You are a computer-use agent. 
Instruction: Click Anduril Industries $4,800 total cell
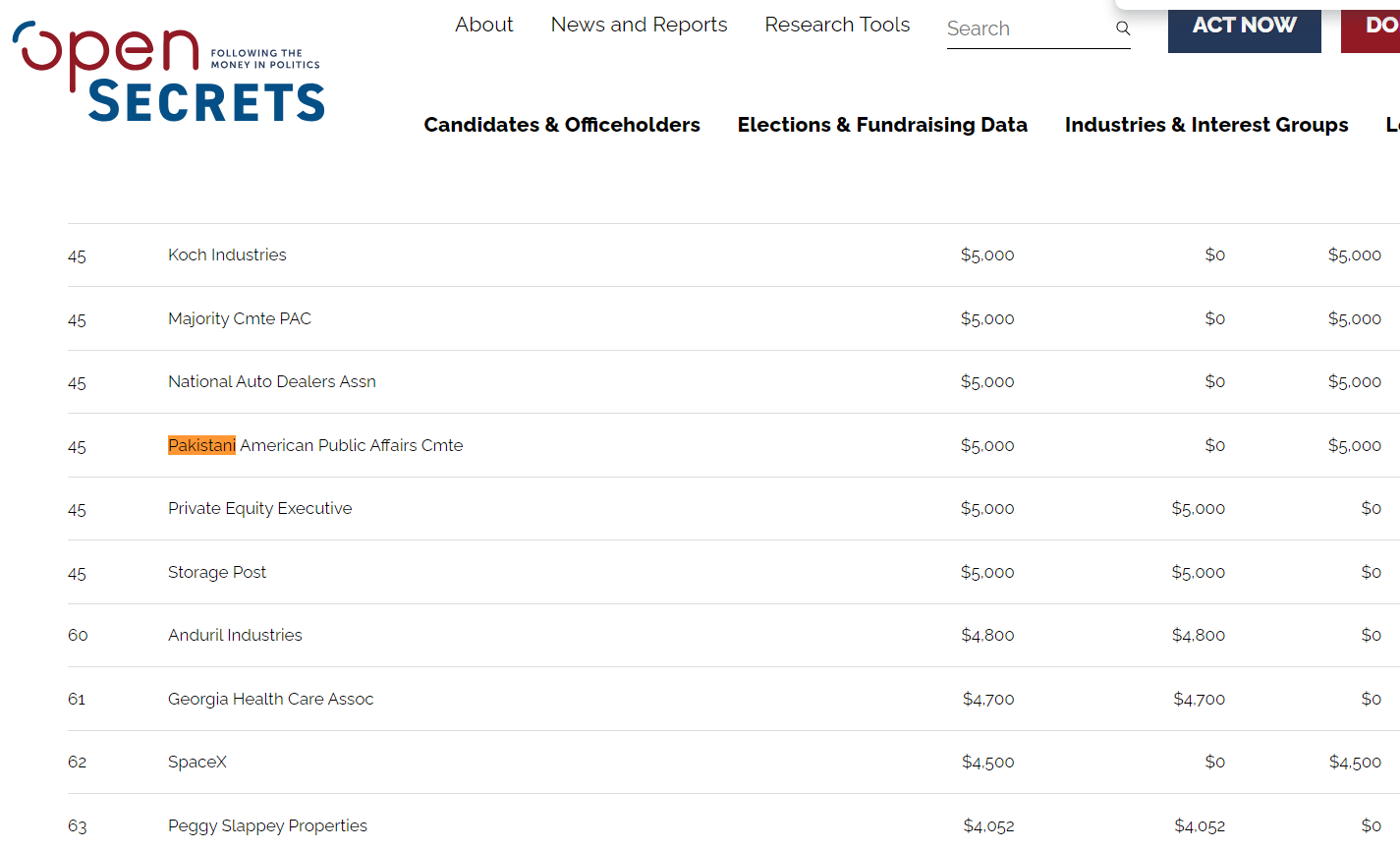(987, 635)
